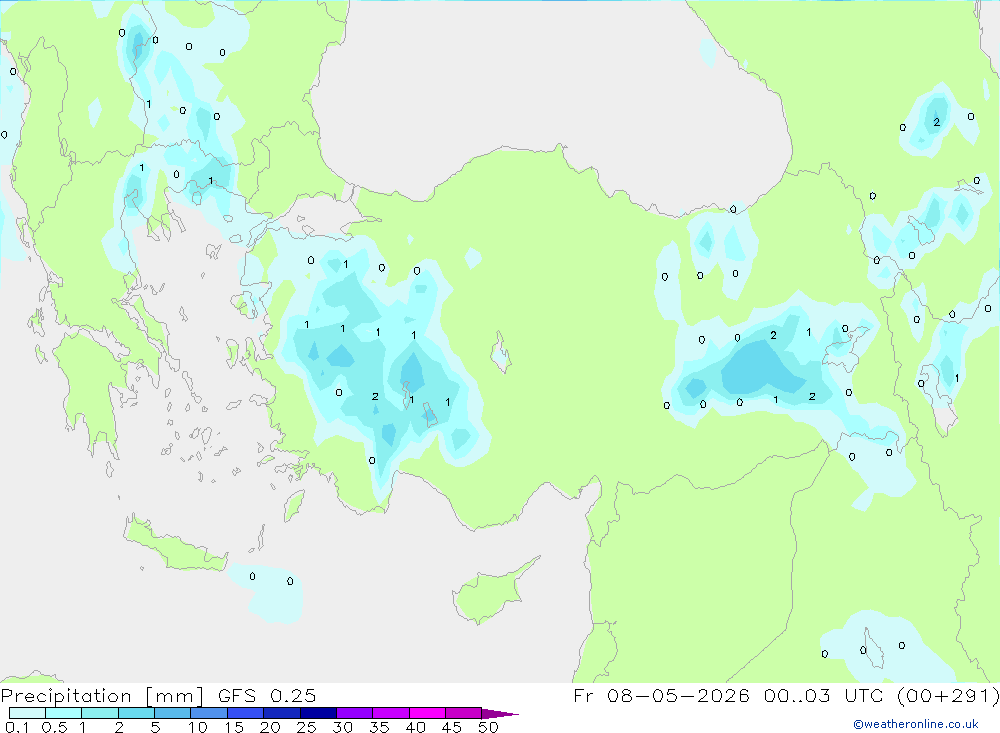Image resolution: width=1000 pixels, height=733 pixels.
Task: Click the above-50 arrow tip of legend
Action: click(501, 714)
